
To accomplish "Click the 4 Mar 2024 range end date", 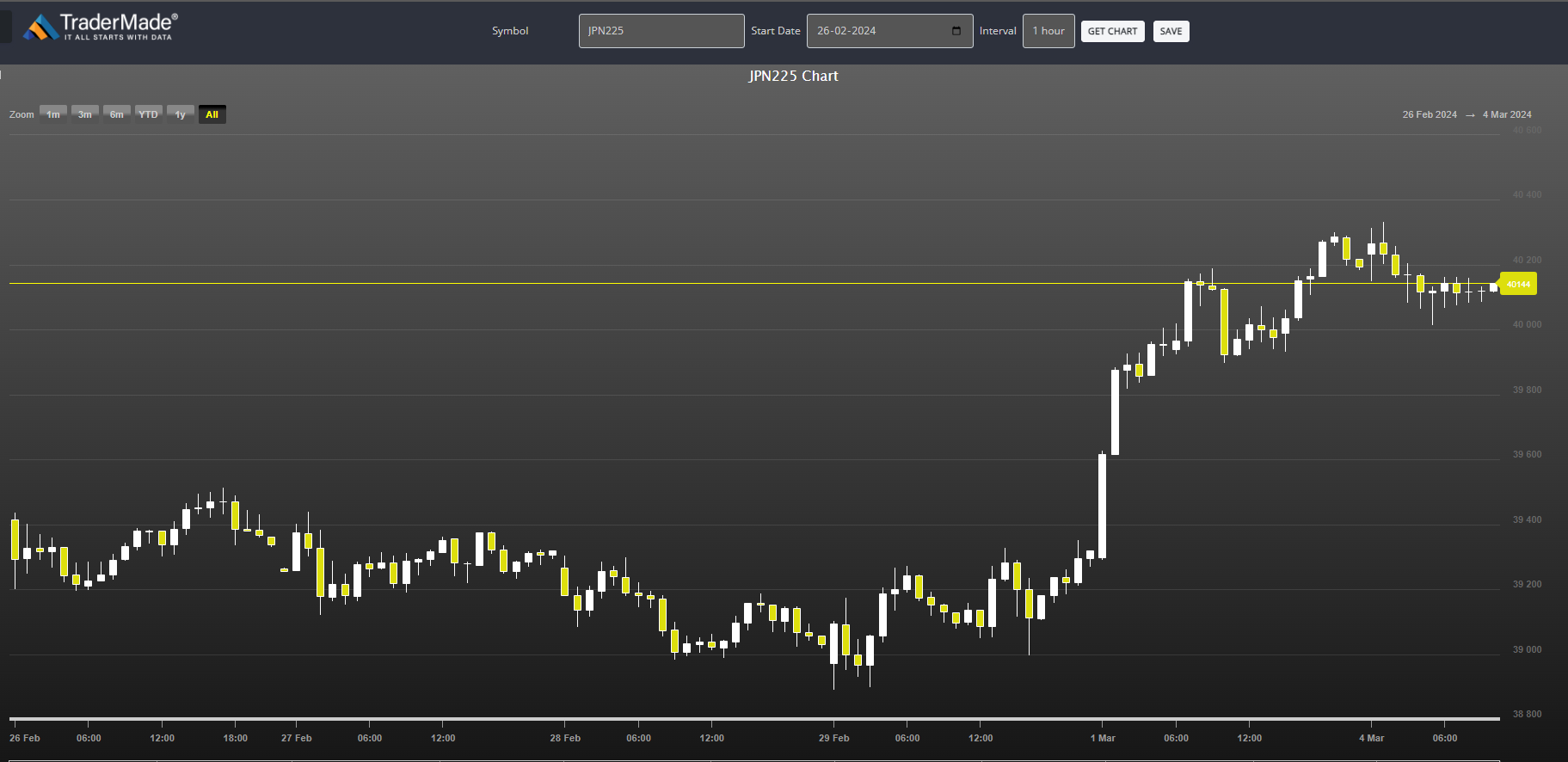I will [x=1507, y=114].
